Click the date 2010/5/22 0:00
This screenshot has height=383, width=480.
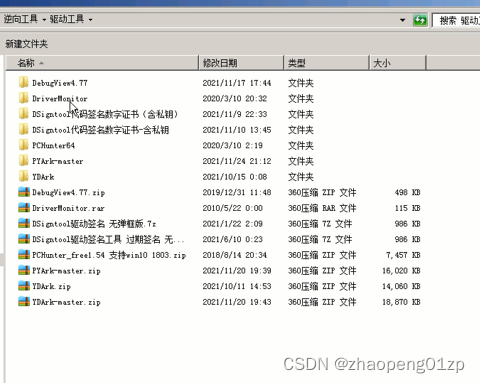point(232,208)
